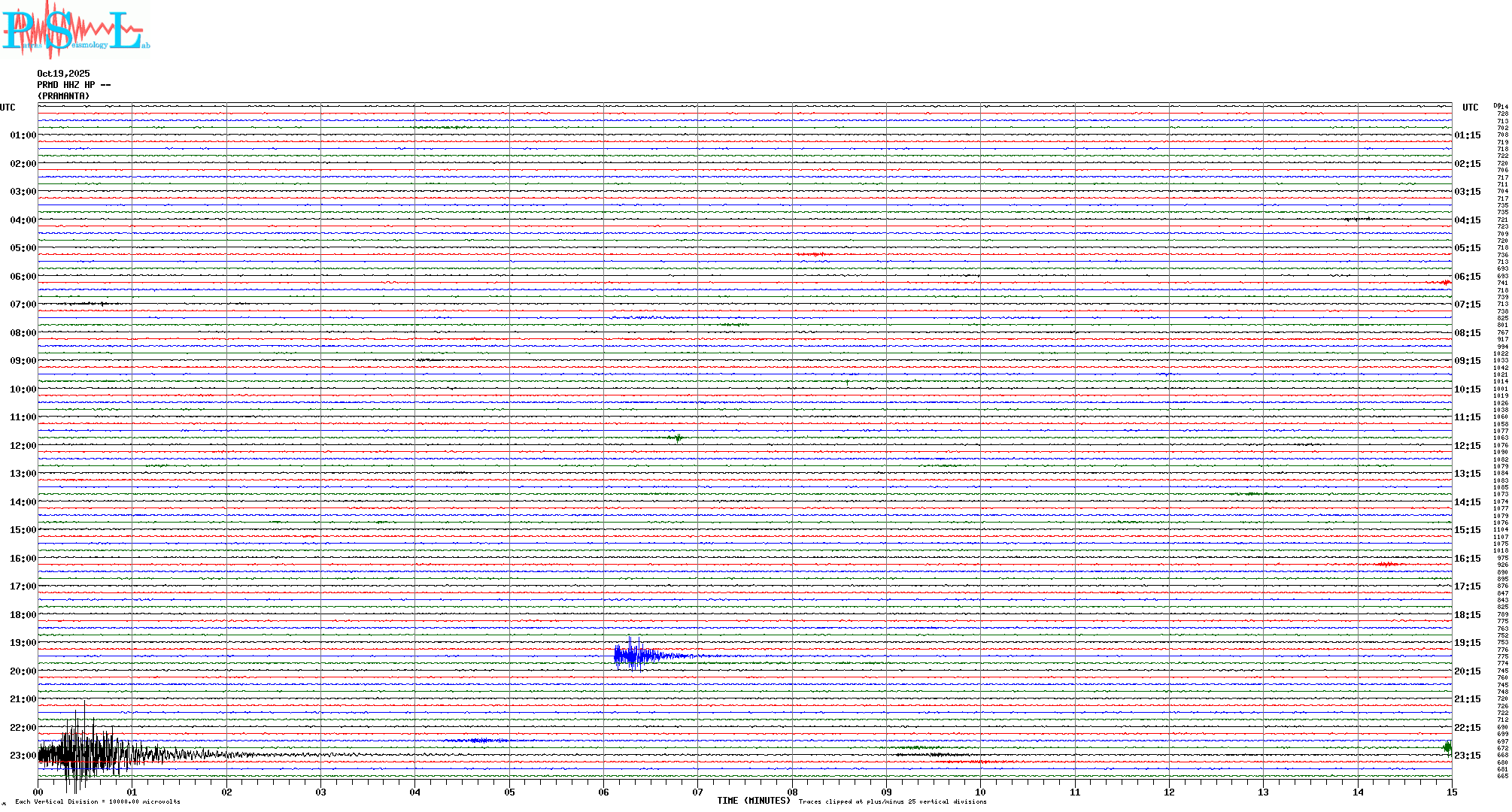Click minute marker 08 on bottom axis
Image resolution: width=1512 pixels, height=812 pixels.
point(792,792)
